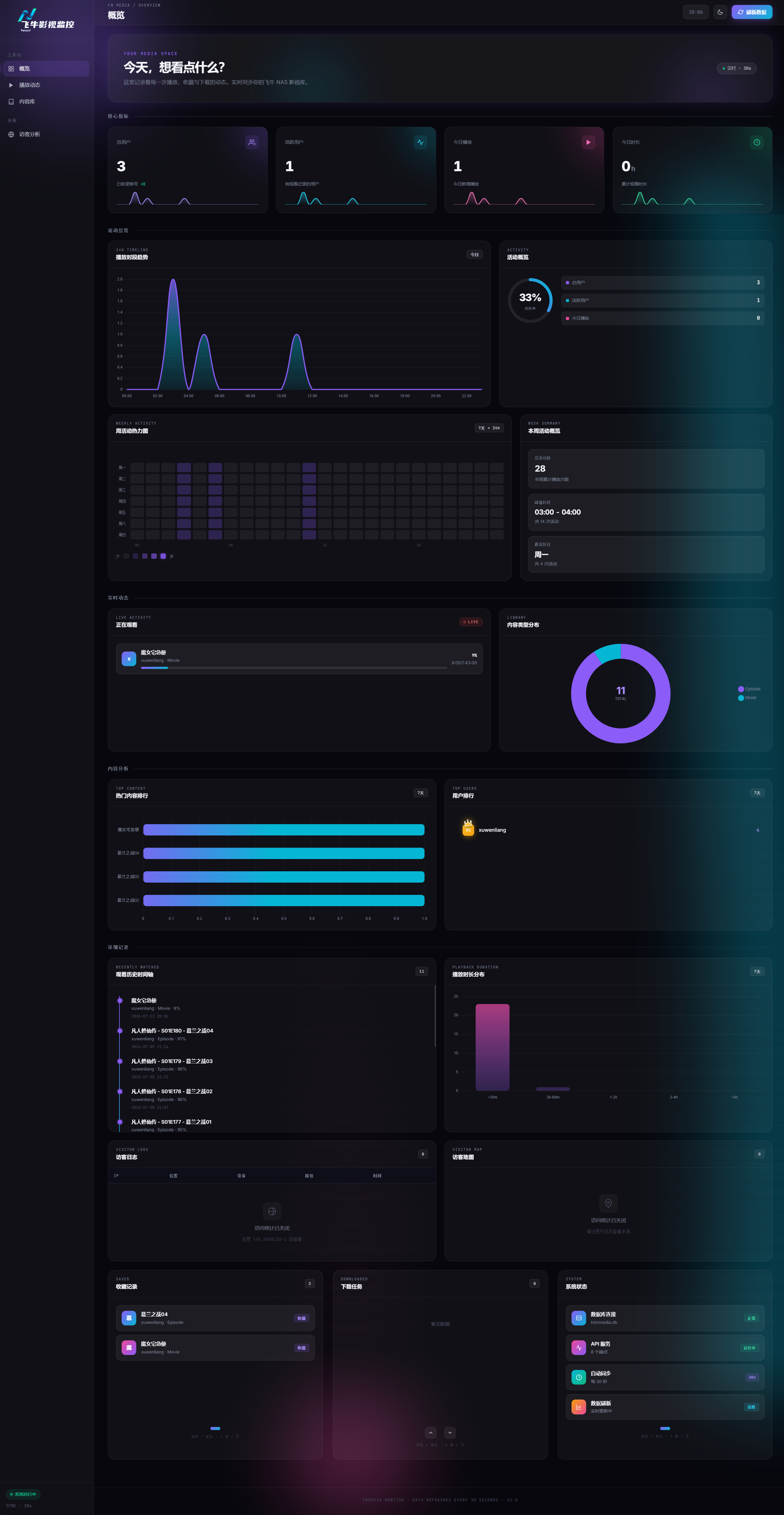The image size is (784, 1515).
Task: Click the 峰值时段 03:00 - 04:00 card
Action: pos(646,512)
